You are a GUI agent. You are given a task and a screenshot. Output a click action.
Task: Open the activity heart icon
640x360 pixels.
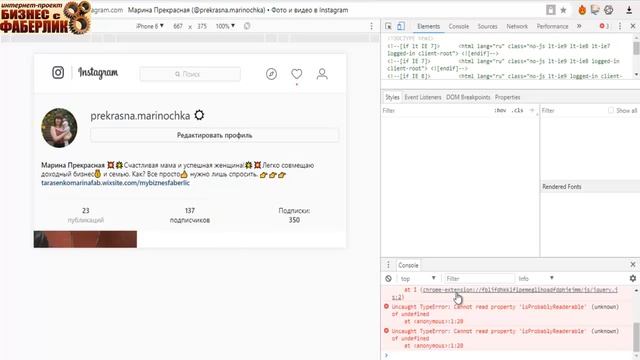(x=297, y=74)
